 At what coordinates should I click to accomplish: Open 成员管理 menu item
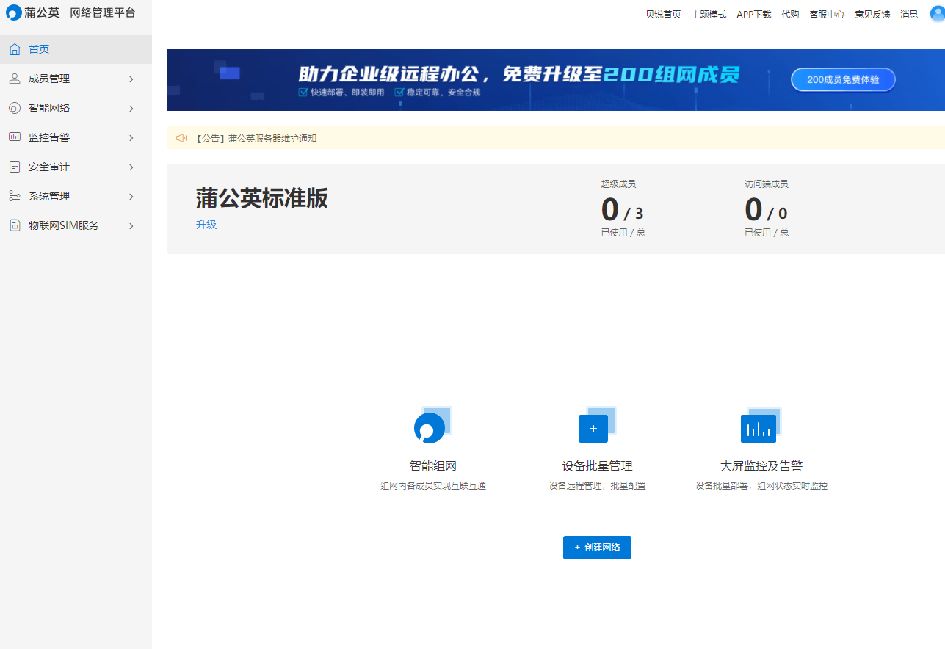[x=76, y=78]
